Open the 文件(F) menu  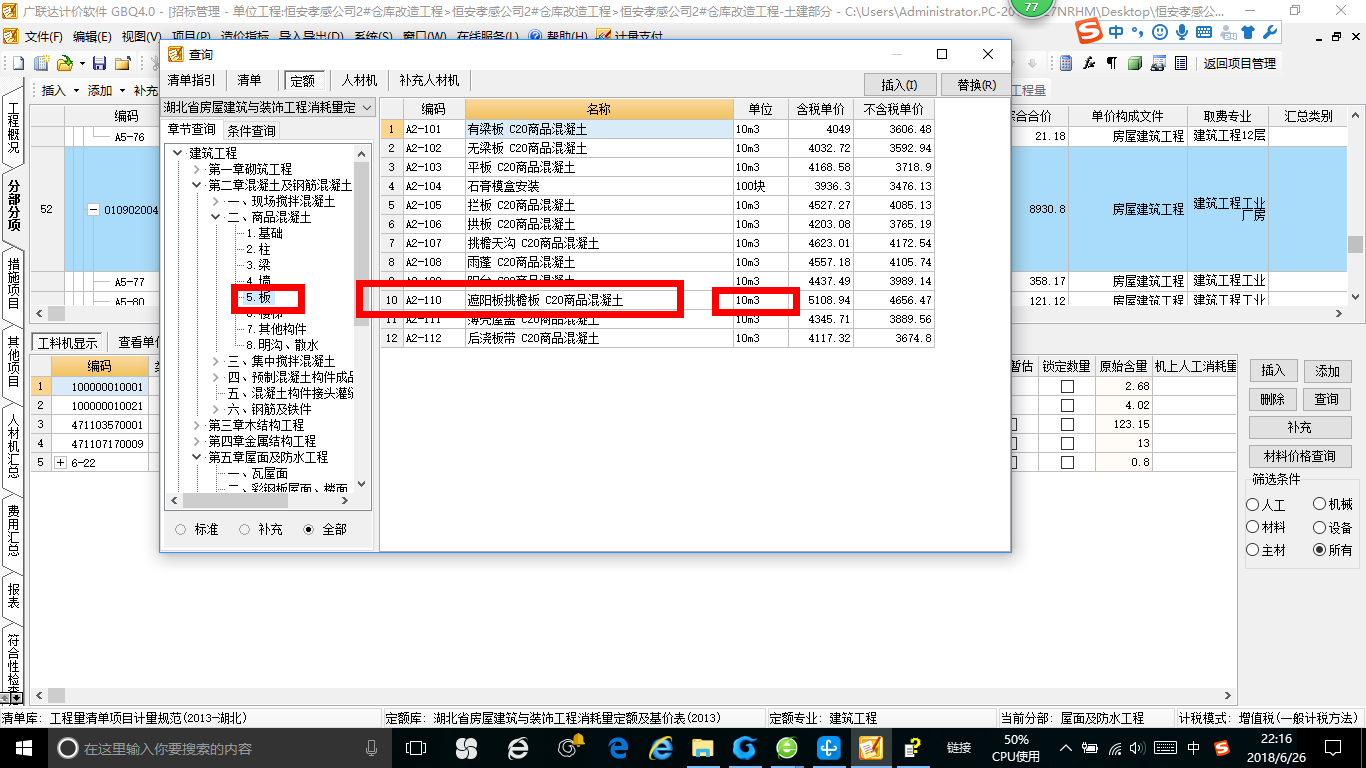(43, 36)
